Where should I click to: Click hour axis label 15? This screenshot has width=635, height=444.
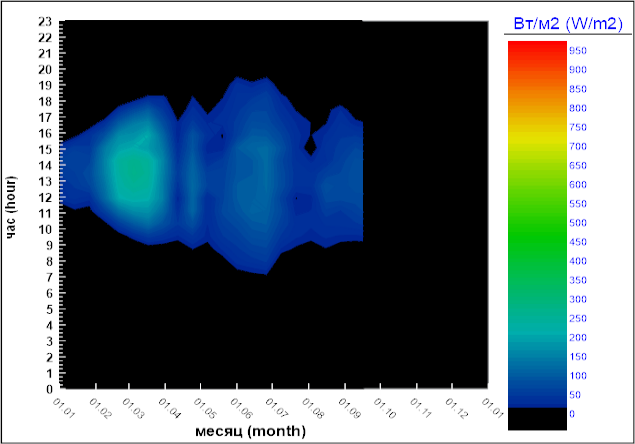click(x=45, y=149)
